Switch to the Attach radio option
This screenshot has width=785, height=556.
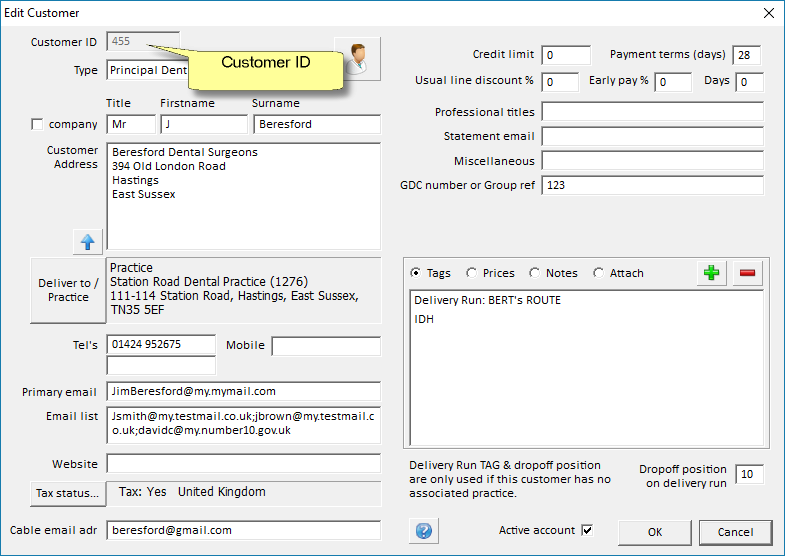pos(599,273)
